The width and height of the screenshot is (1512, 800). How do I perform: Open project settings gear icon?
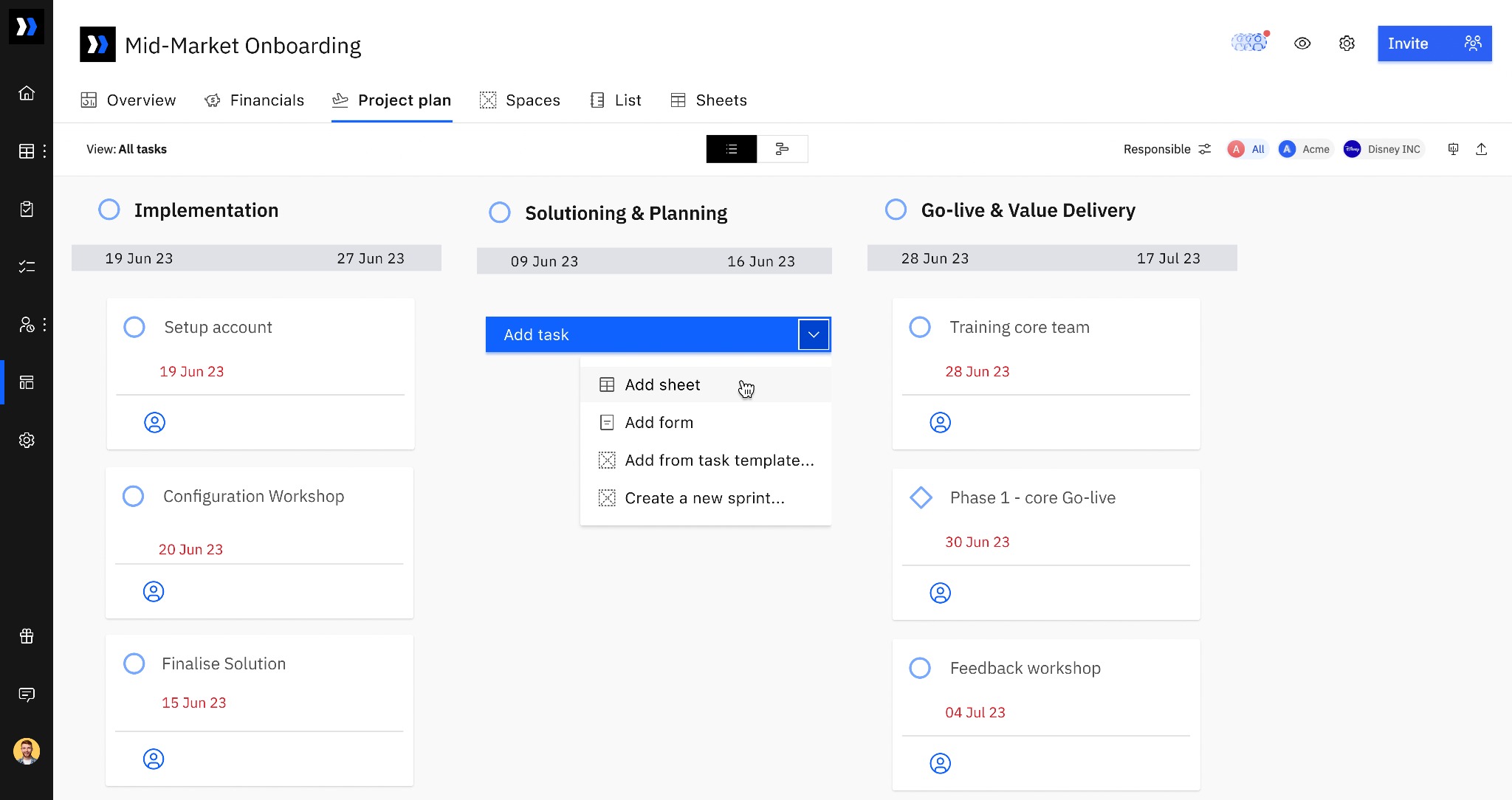point(1347,44)
